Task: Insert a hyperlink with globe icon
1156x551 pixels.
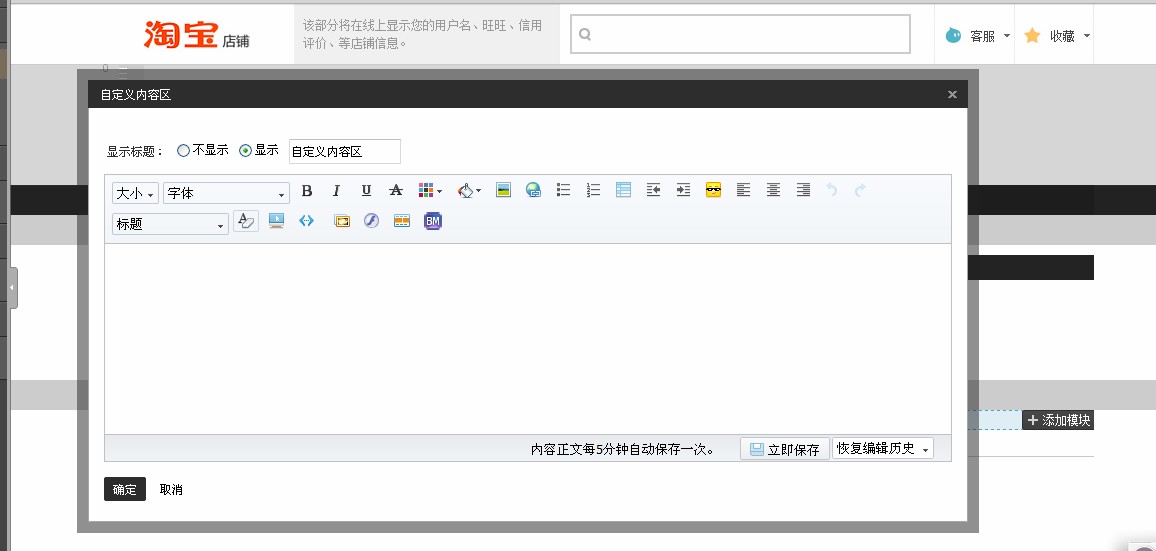Action: [534, 190]
